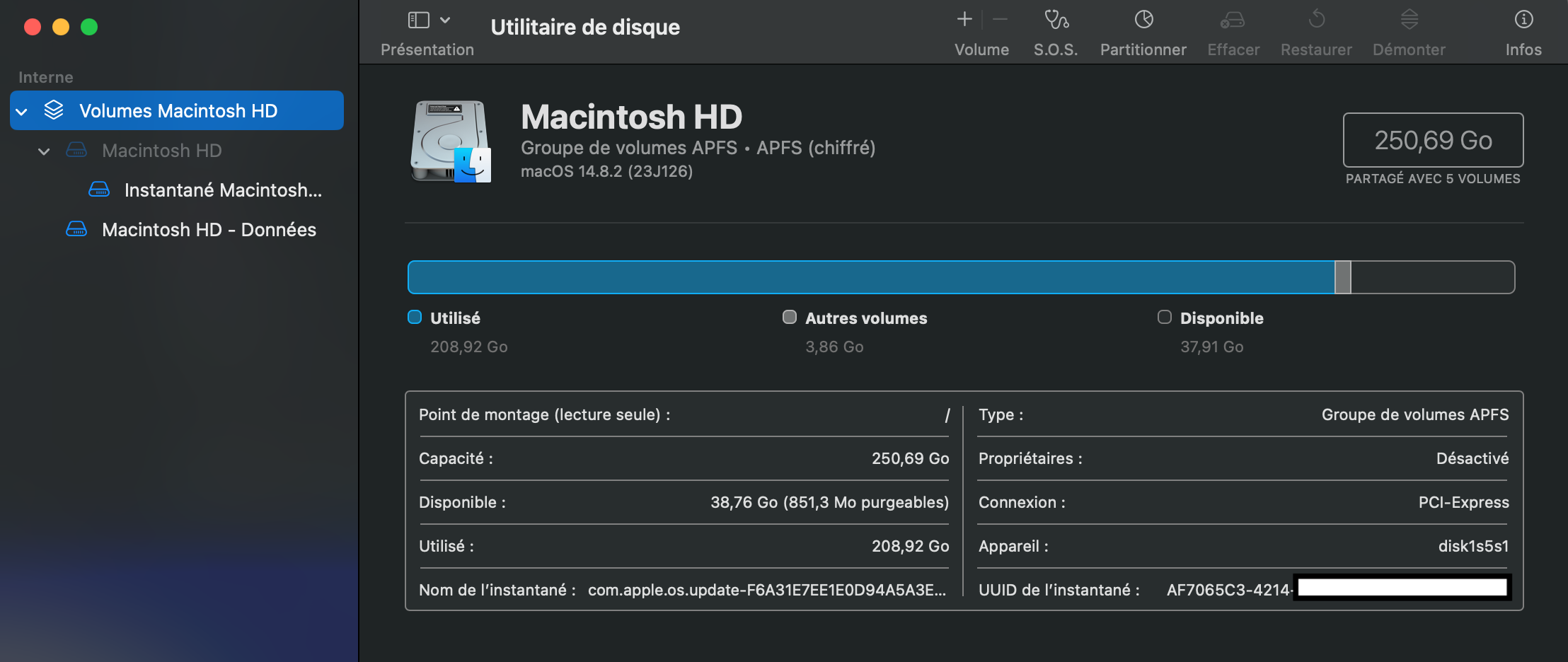Click the blue used-space storage bar

[870, 277]
